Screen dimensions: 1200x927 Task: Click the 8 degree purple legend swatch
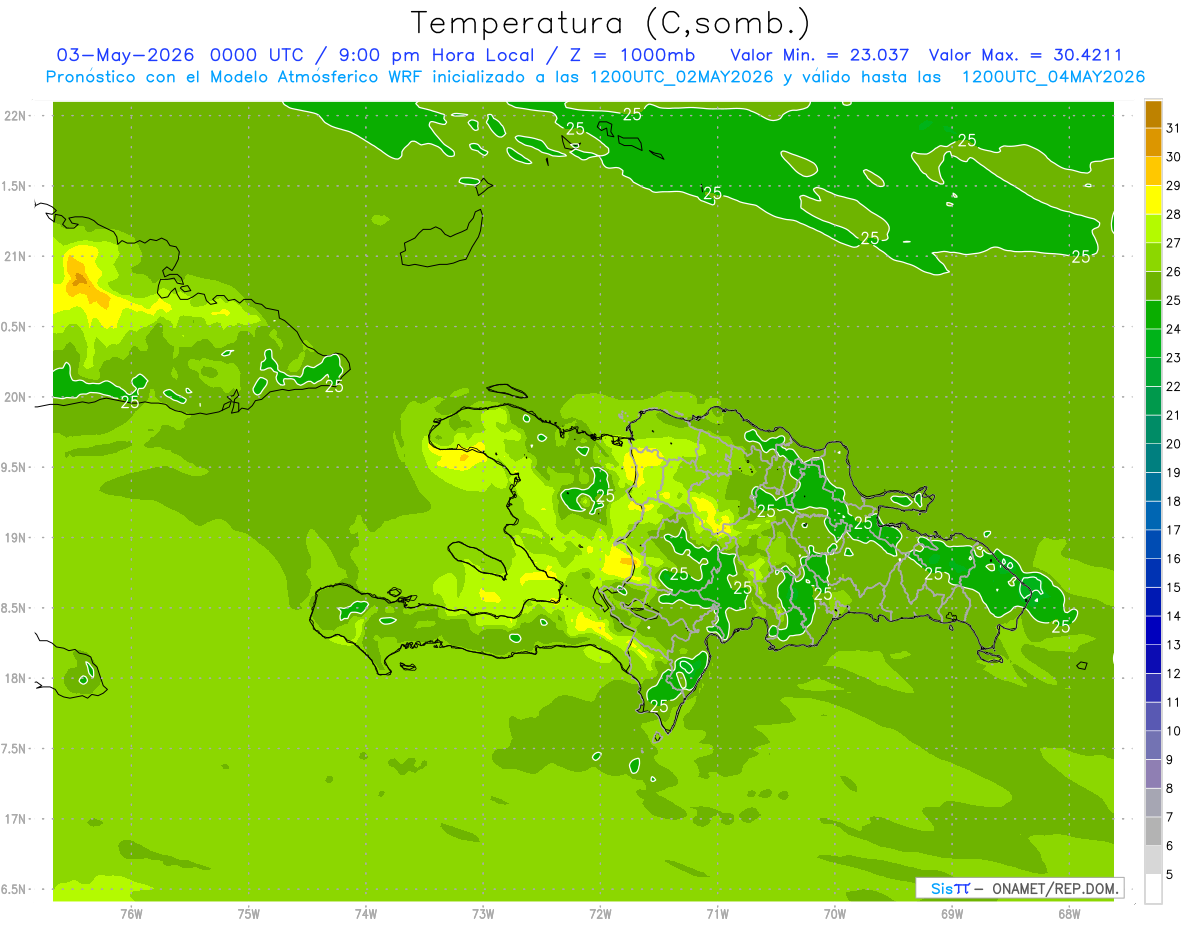click(1153, 774)
